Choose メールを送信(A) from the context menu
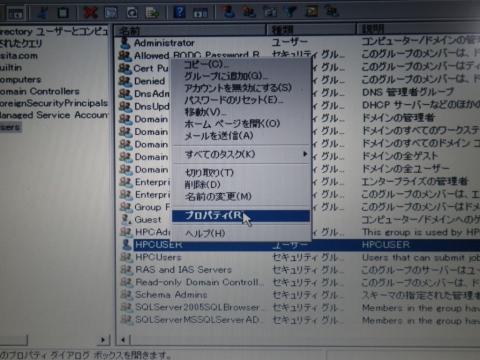 point(219,136)
